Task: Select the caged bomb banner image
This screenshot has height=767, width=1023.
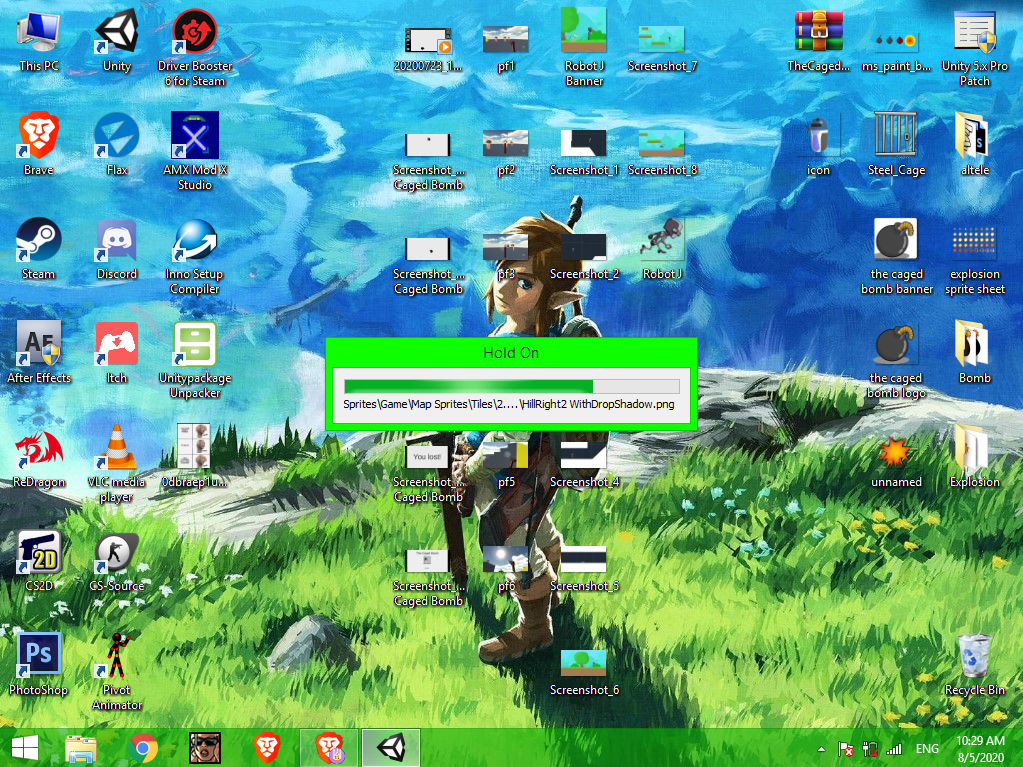Action: 896,256
